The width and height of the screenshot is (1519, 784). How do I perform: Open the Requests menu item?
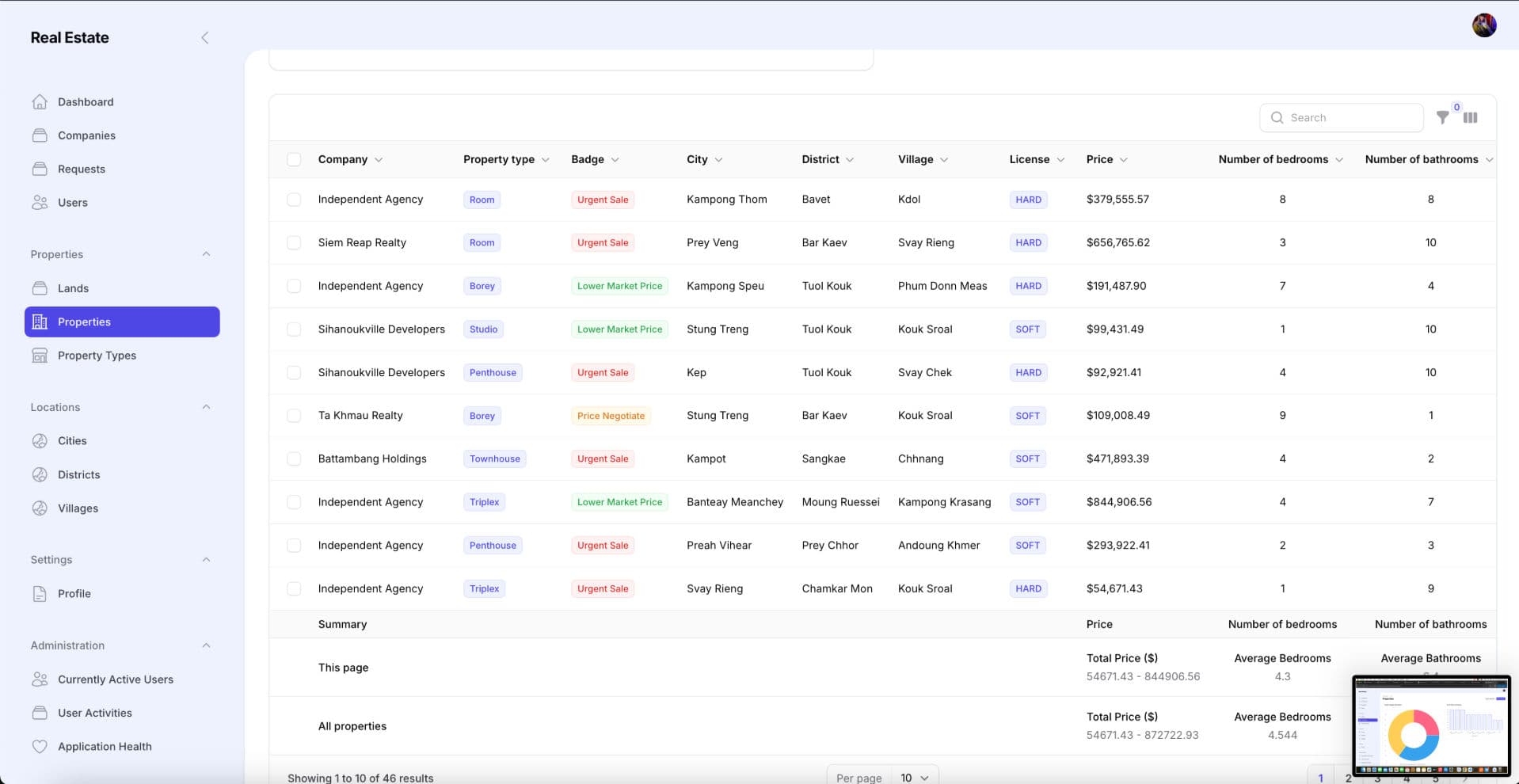click(122, 169)
